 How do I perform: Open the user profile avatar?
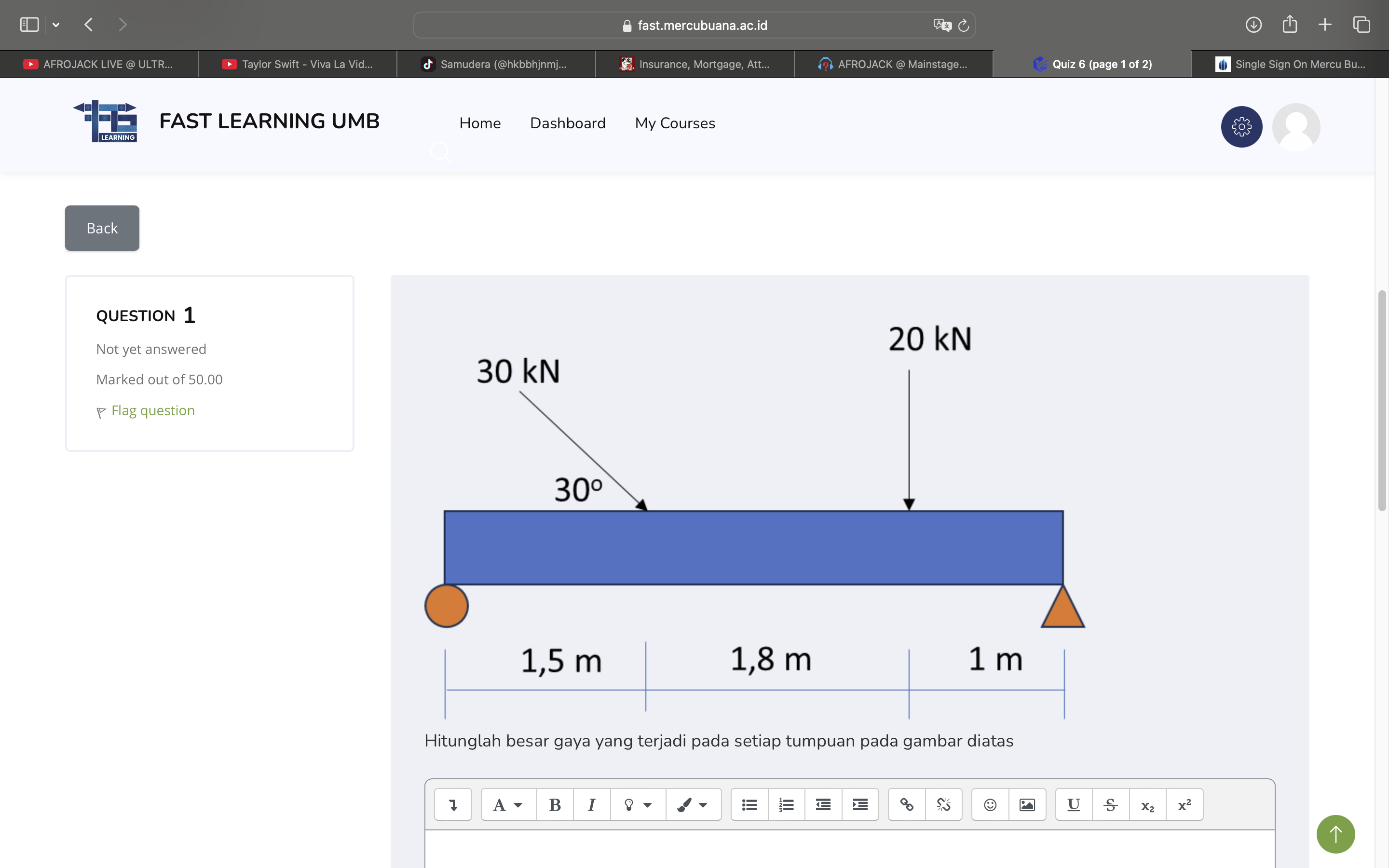(1296, 126)
